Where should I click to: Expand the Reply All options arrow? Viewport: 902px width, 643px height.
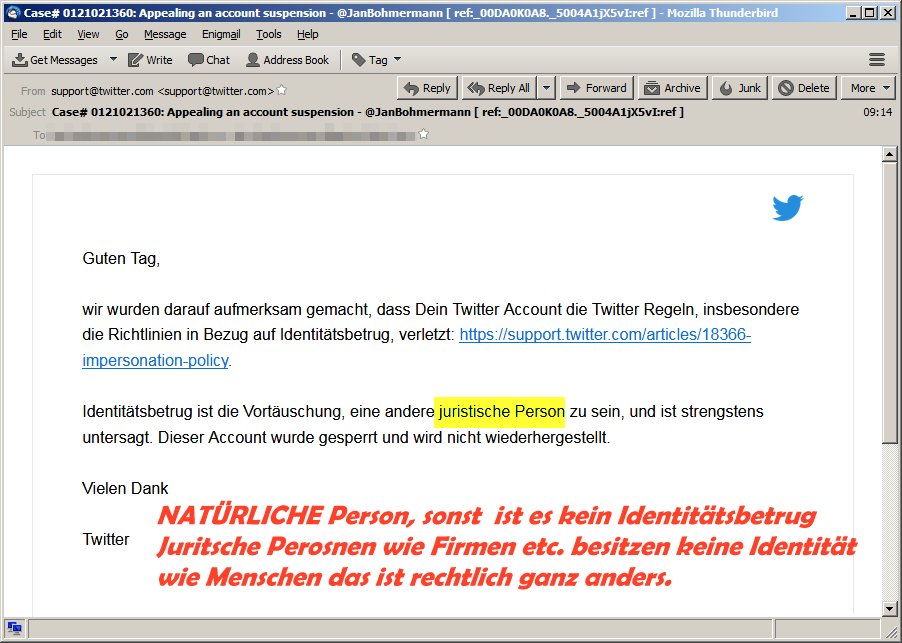click(546, 88)
